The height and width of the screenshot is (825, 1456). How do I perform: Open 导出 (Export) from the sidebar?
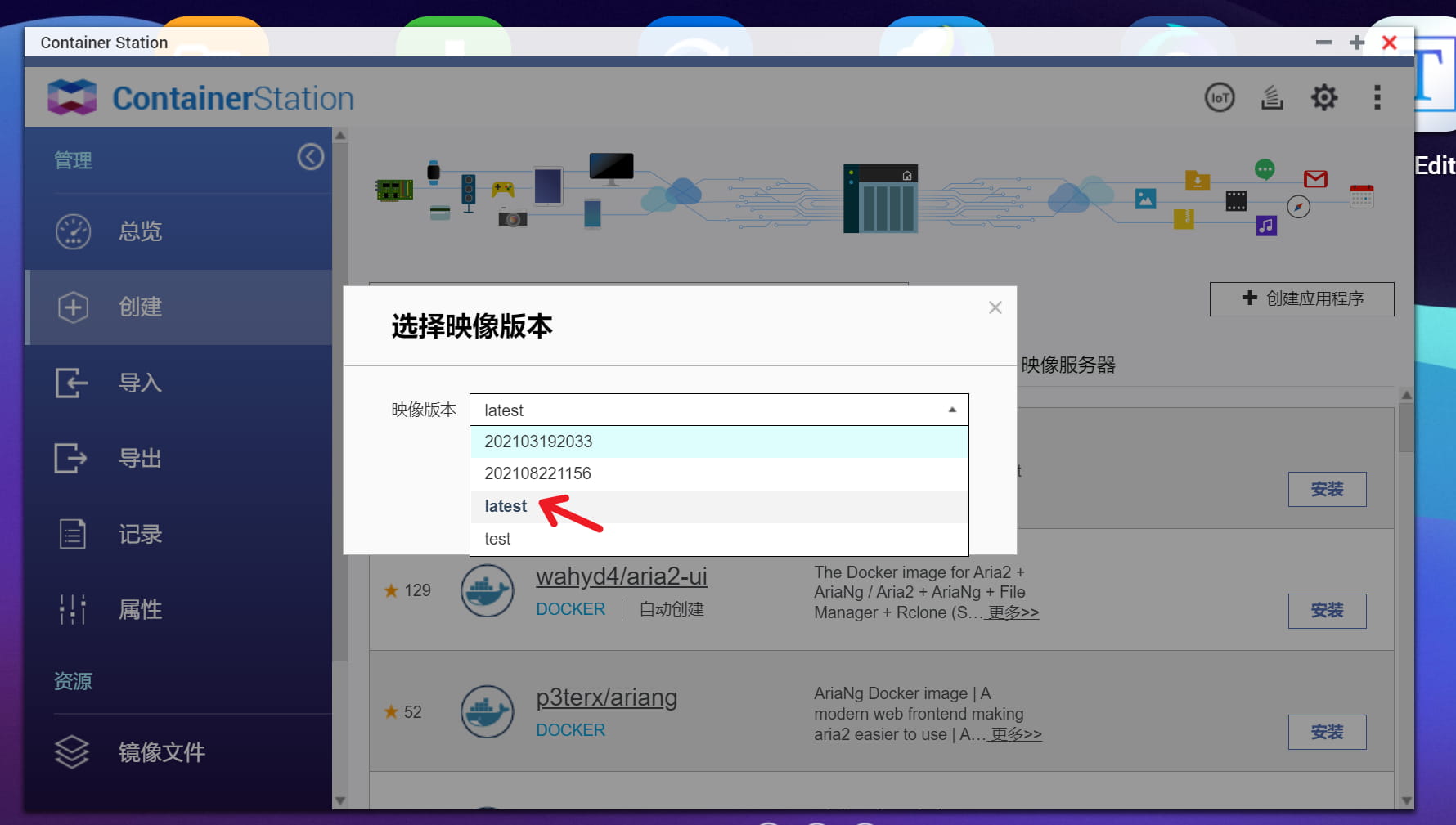pos(140,458)
